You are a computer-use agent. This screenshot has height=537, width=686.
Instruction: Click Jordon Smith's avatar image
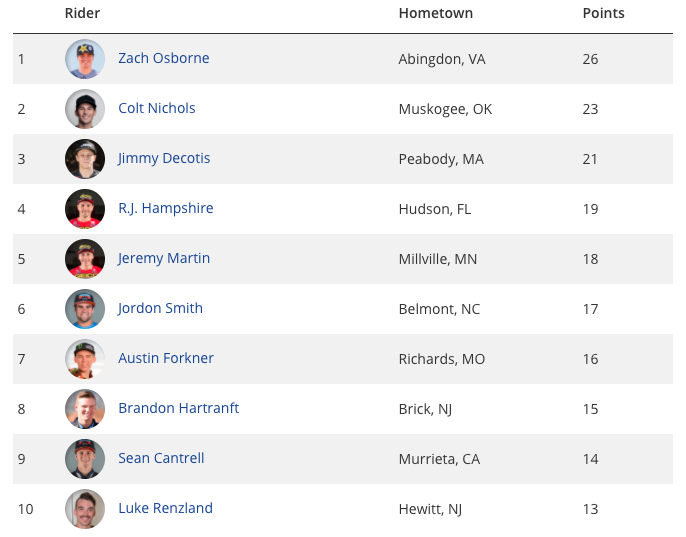pyautogui.click(x=85, y=309)
